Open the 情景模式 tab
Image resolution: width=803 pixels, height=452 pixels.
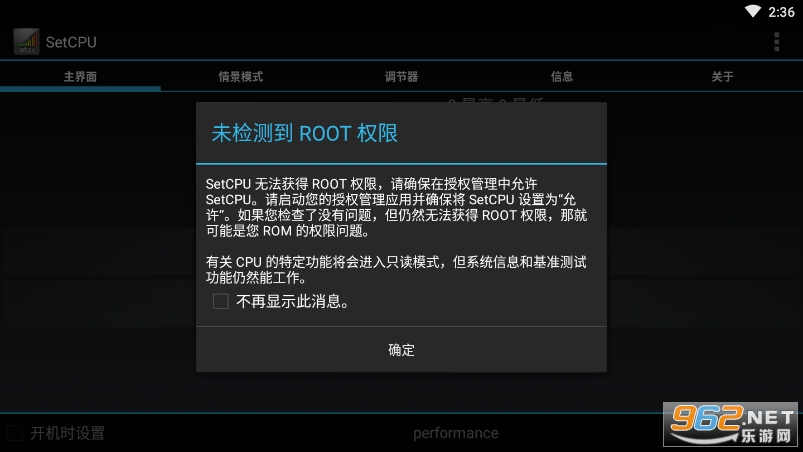tap(241, 77)
